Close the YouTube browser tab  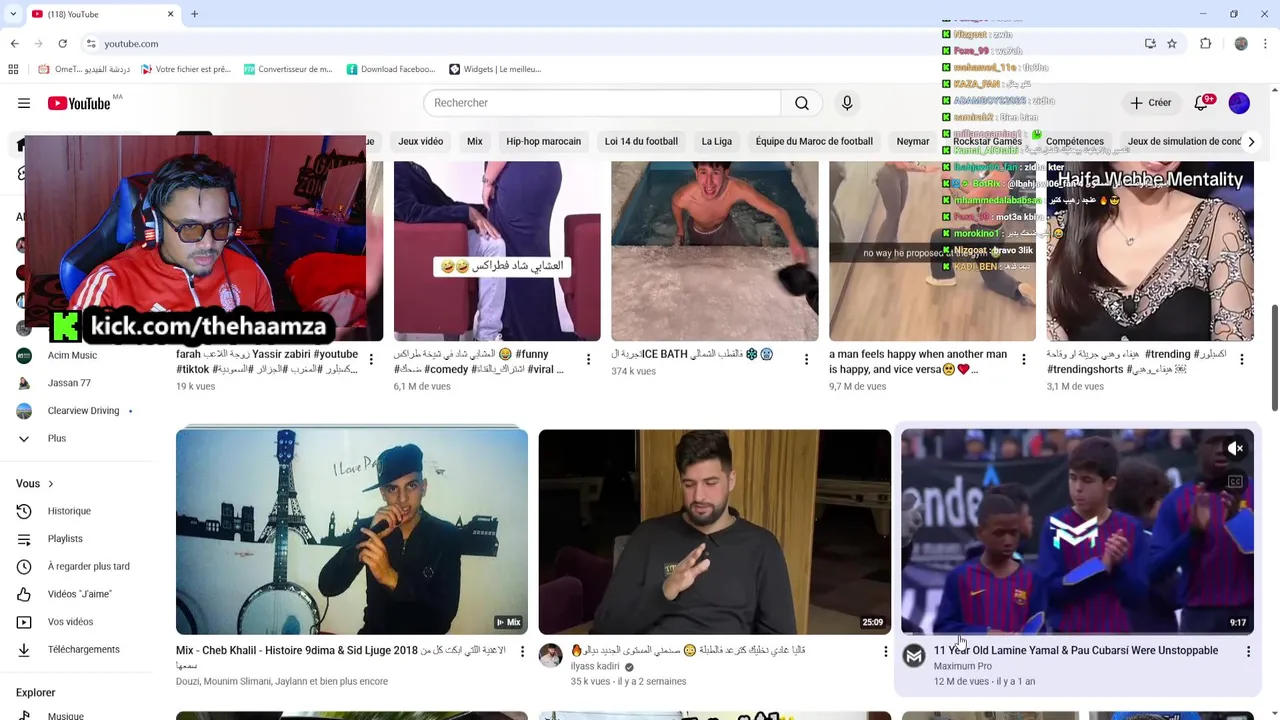click(170, 14)
